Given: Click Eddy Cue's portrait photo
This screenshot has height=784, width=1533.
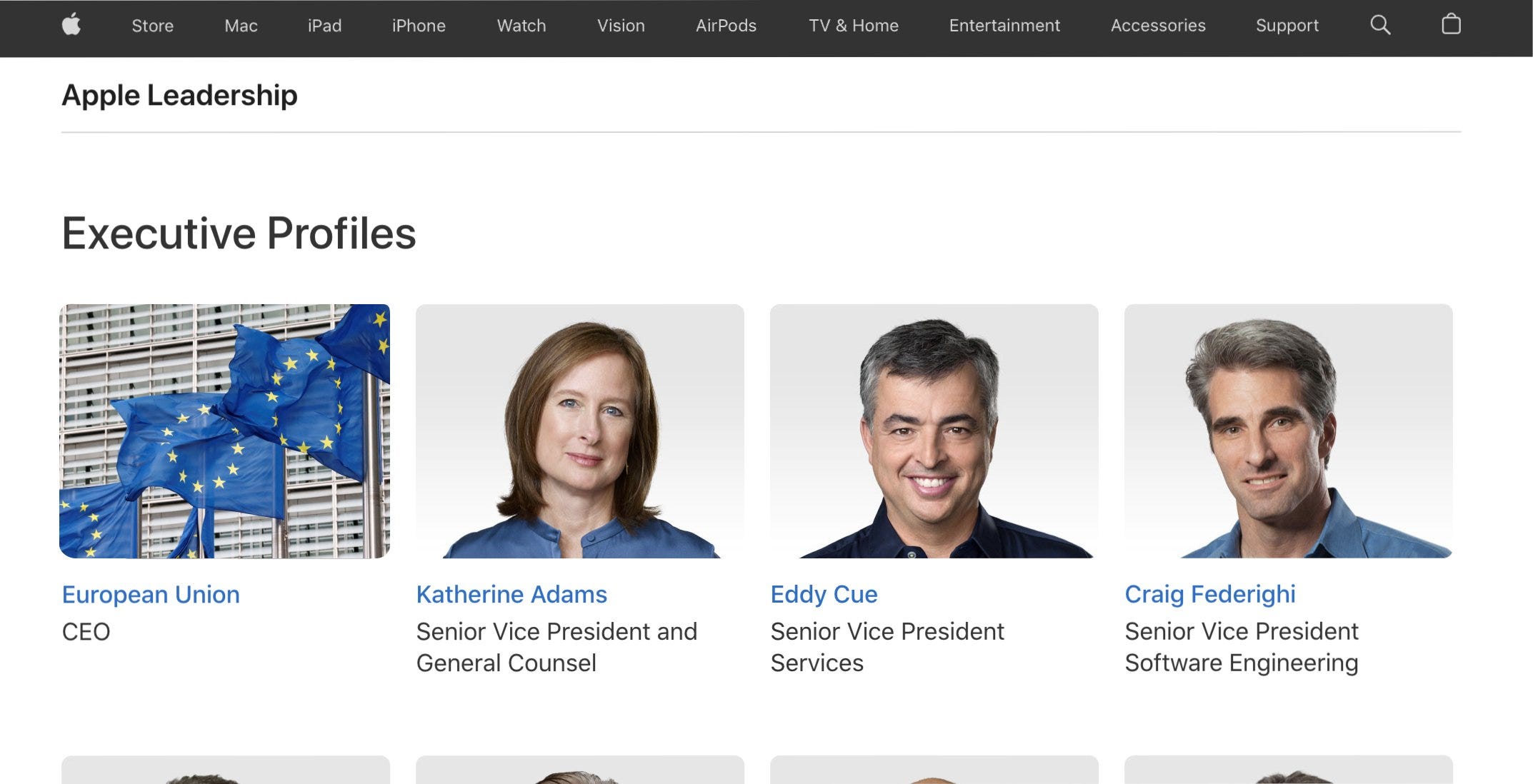Looking at the screenshot, I should coord(934,431).
